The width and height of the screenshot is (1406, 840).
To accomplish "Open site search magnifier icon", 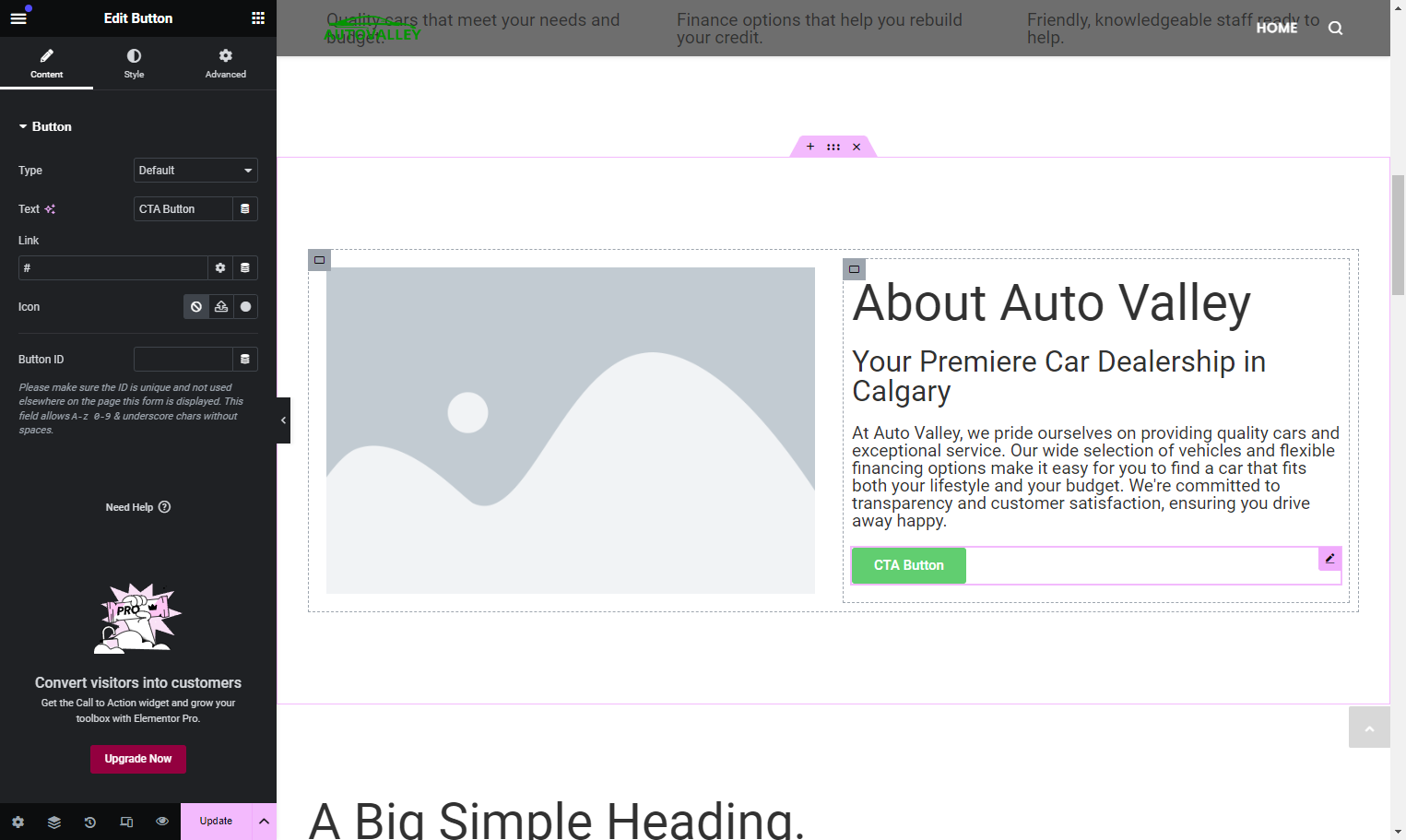I will click(x=1335, y=28).
